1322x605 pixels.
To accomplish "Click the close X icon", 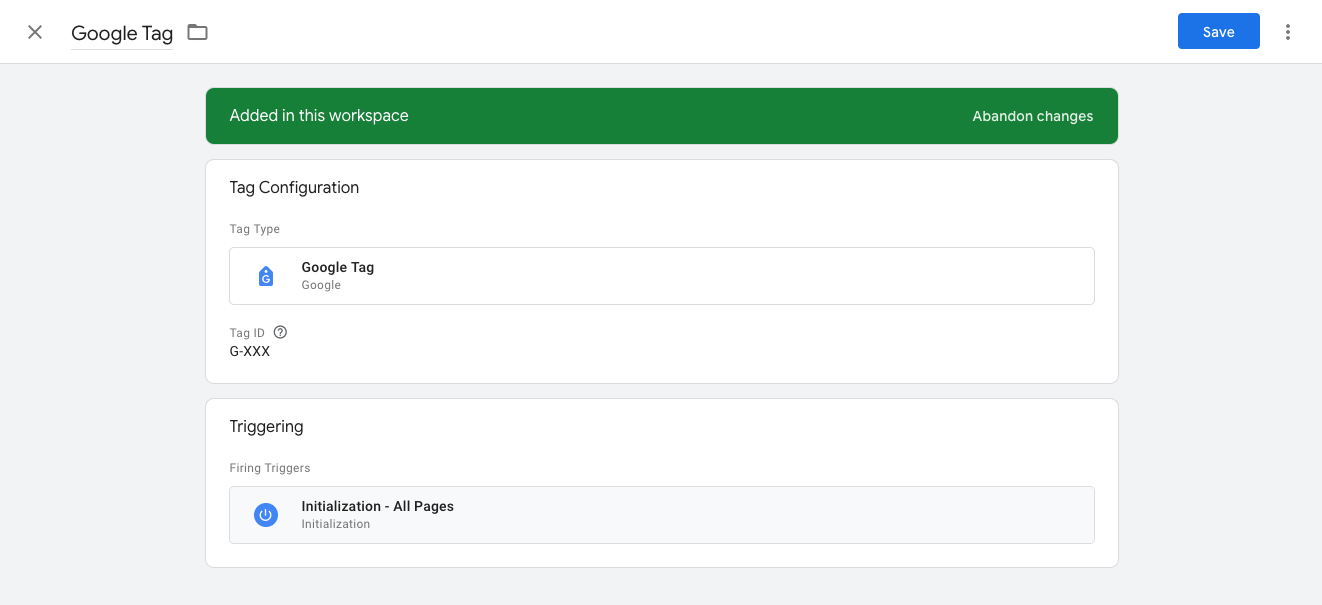I will pyautogui.click(x=34, y=31).
